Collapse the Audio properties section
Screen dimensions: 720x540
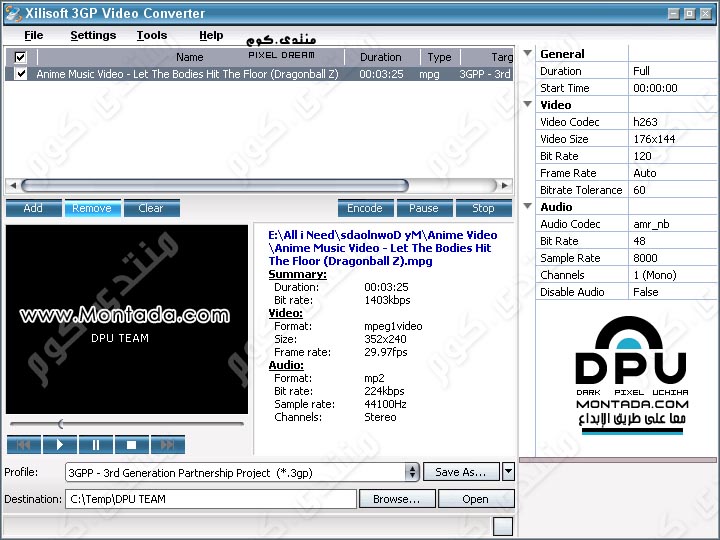click(x=528, y=207)
